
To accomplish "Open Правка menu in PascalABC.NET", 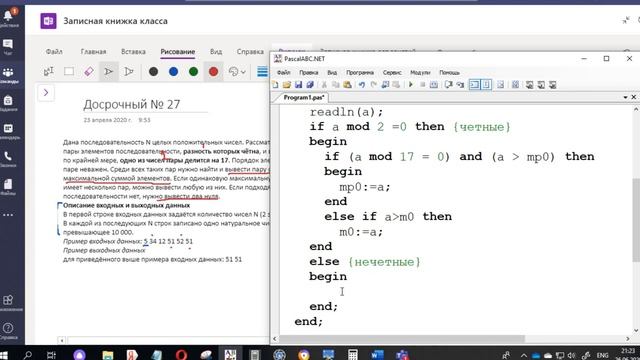I will [309, 72].
